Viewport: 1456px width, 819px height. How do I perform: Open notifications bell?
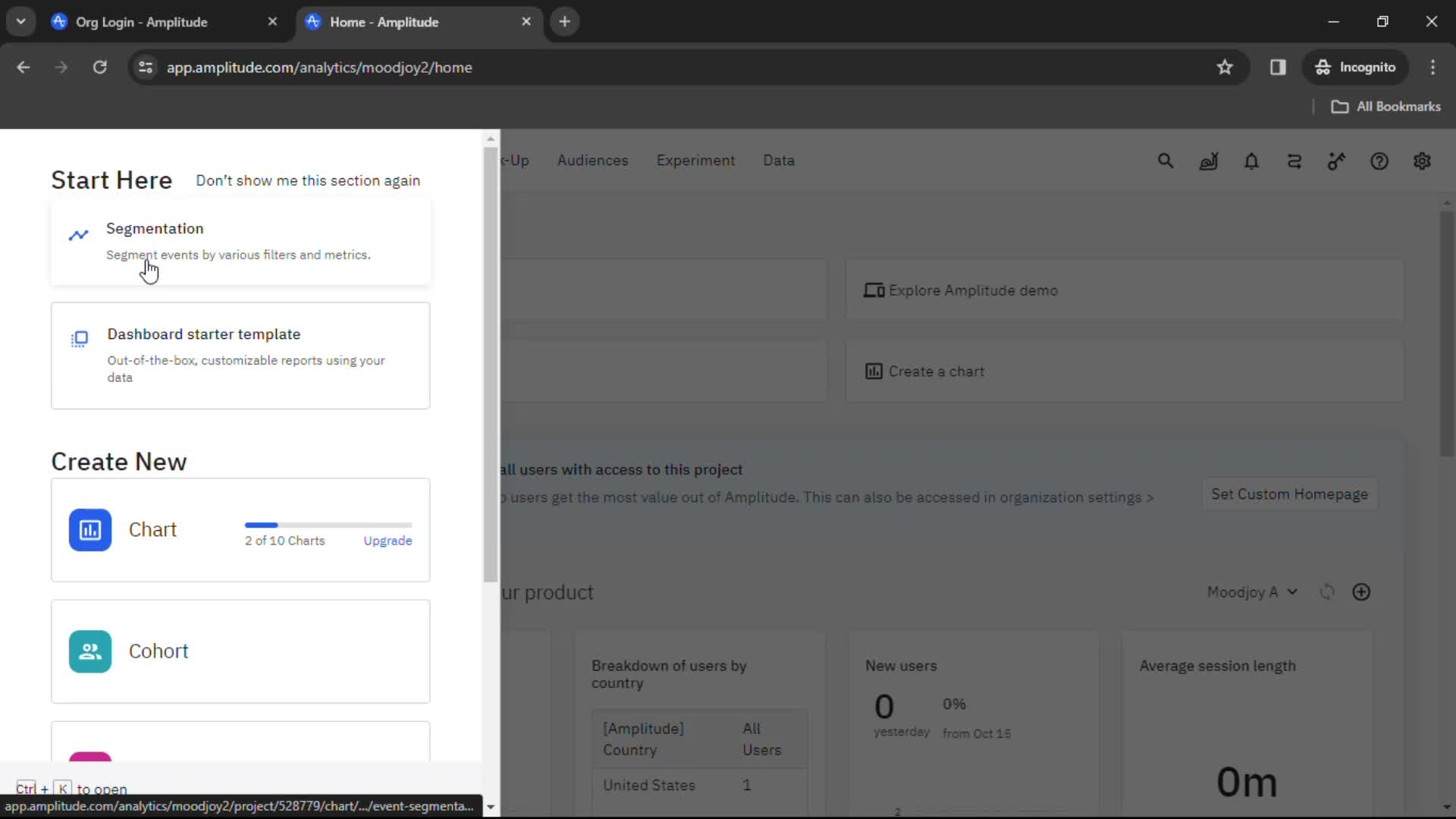coord(1251,161)
